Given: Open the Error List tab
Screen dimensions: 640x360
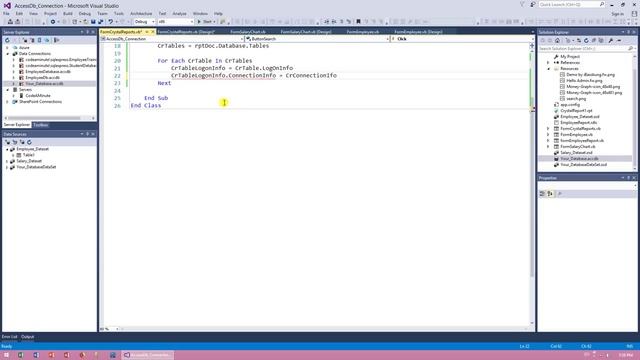Looking at the screenshot, I should pos(9,337).
